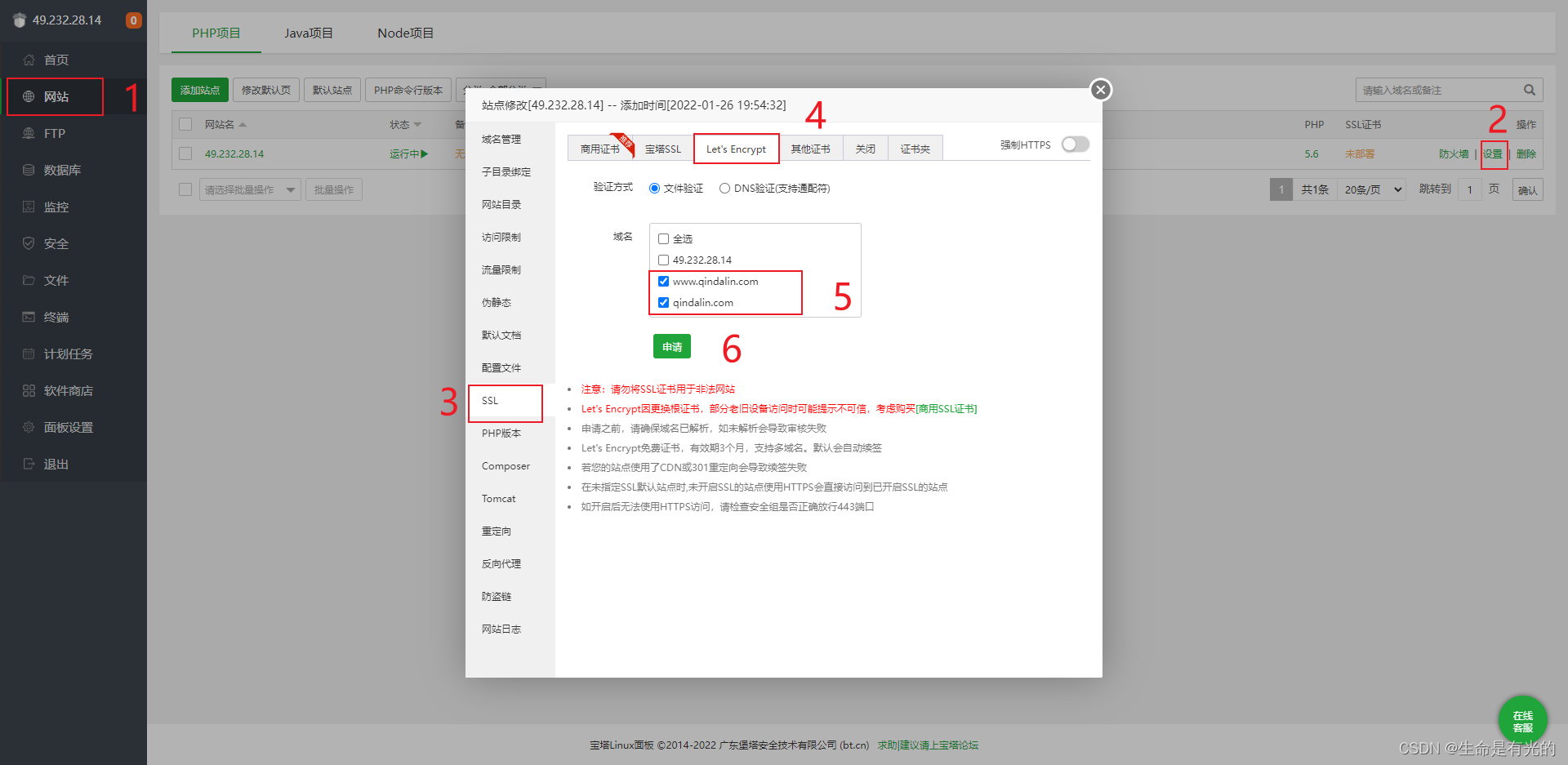Click the 商用SSL证书 link in the notes
The image size is (1568, 765).
946,409
